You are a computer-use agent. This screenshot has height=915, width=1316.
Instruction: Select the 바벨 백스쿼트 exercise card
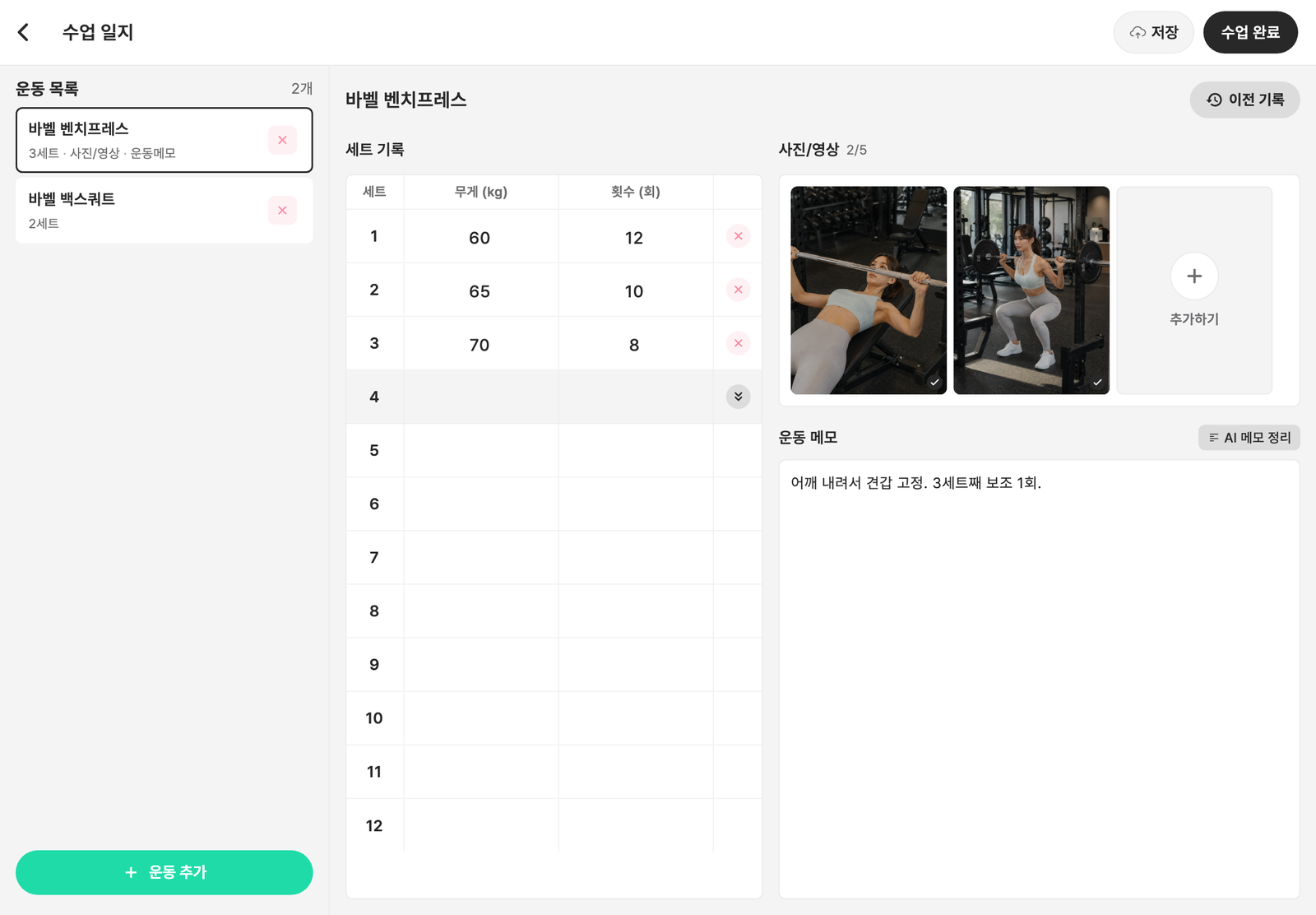click(164, 211)
